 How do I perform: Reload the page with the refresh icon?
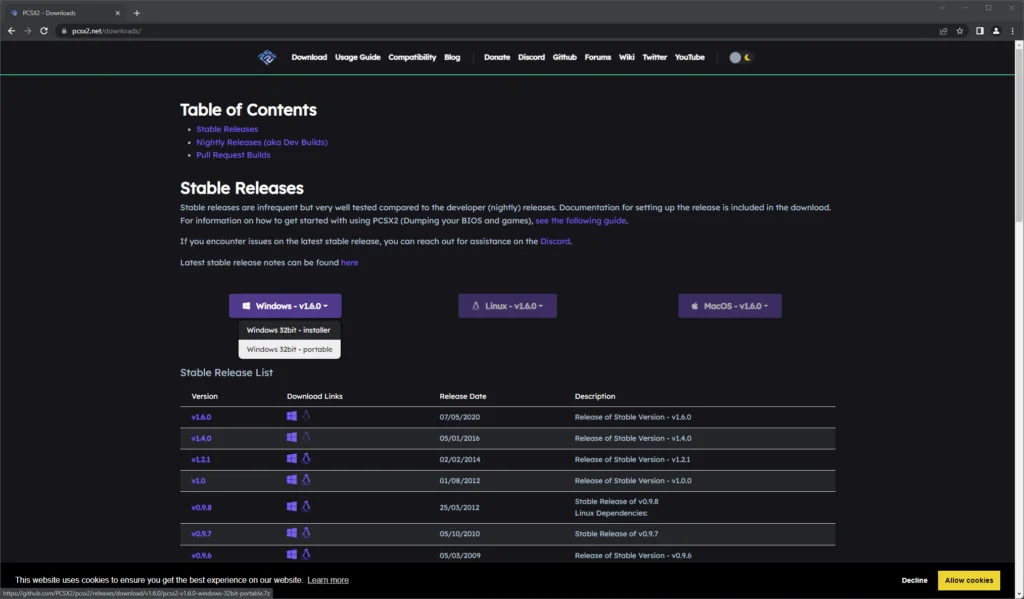click(x=44, y=31)
